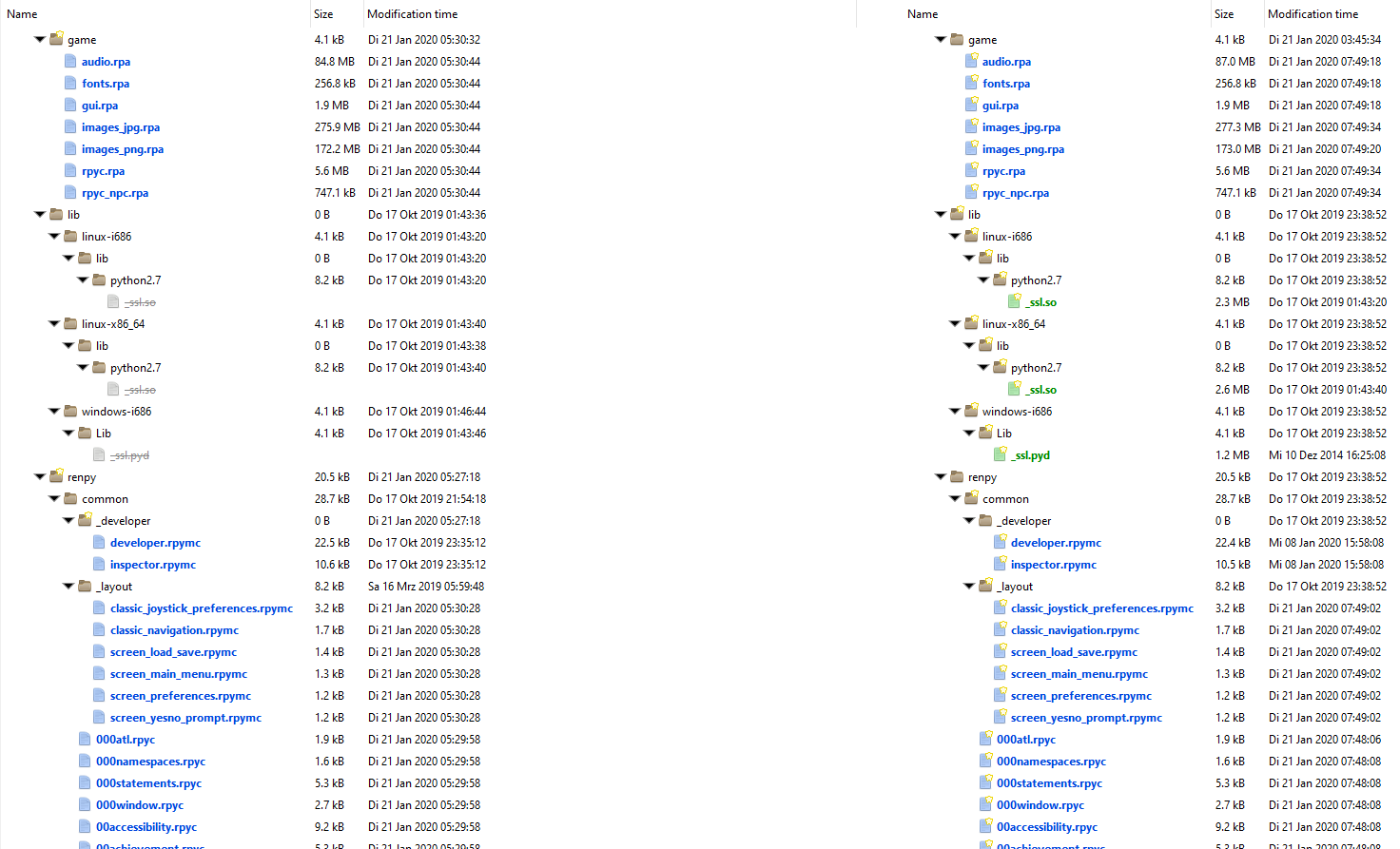Click the renpy folder icon in left panel
The height and width of the screenshot is (849, 1400).
(55, 476)
